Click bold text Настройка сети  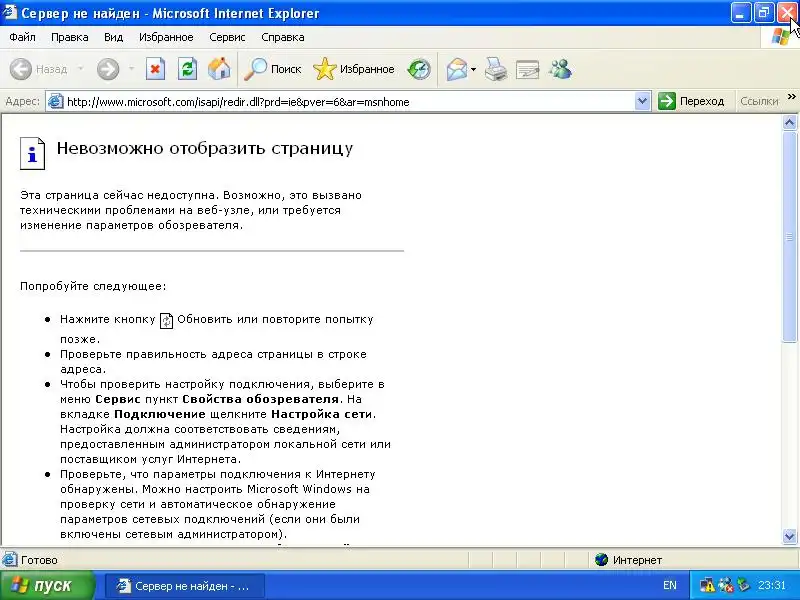(321, 414)
